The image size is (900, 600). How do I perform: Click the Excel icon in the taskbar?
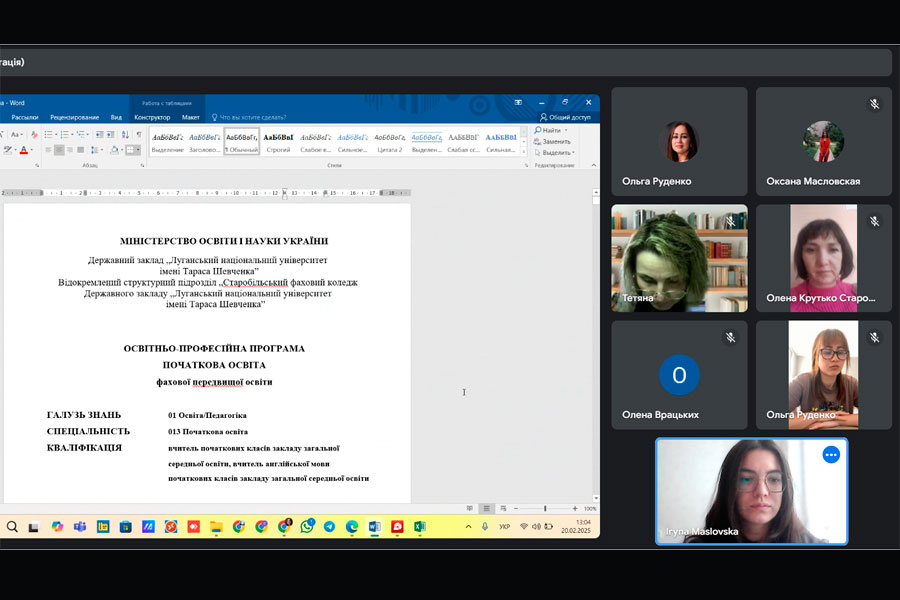(x=420, y=526)
